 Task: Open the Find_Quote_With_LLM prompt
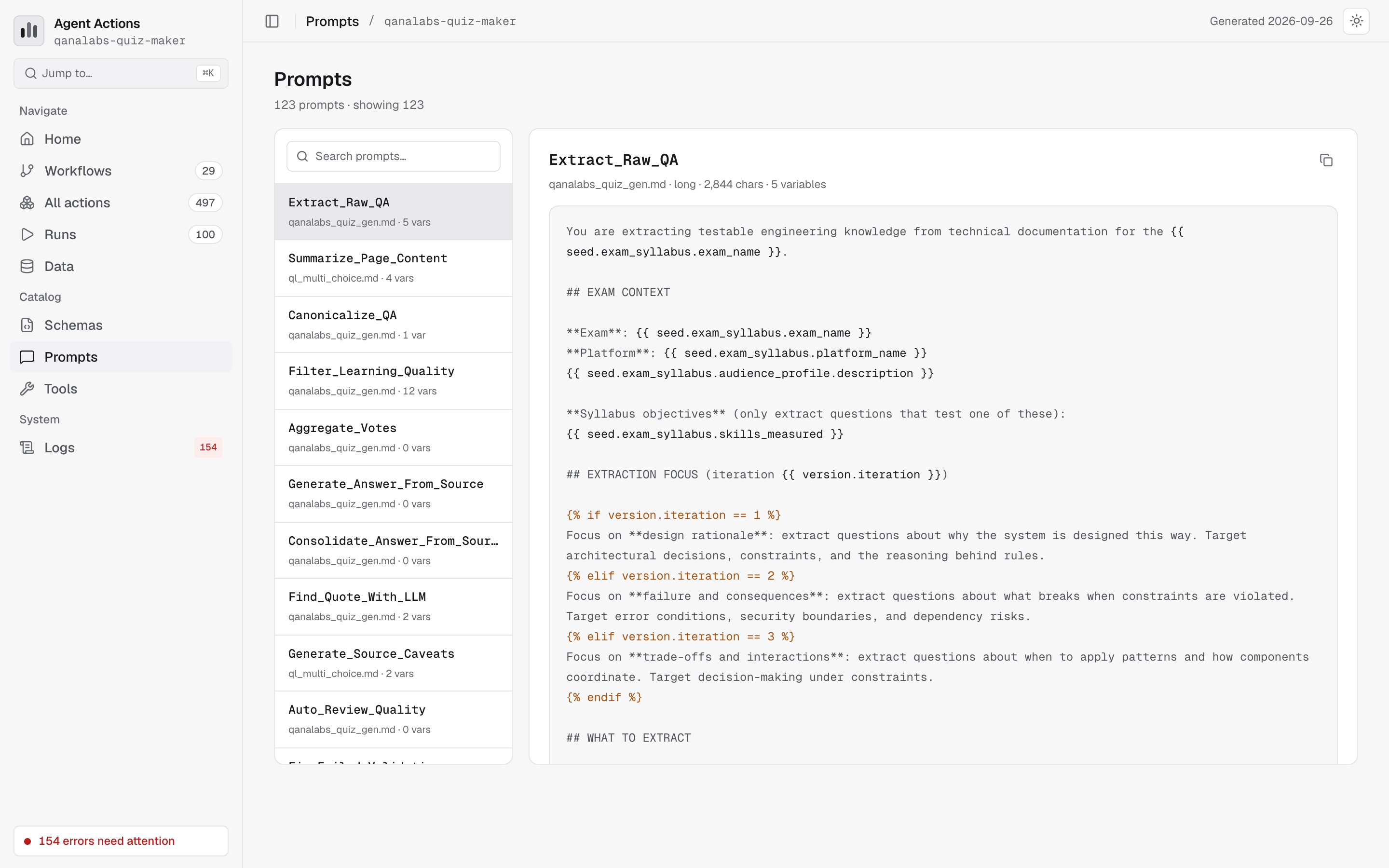(393, 606)
